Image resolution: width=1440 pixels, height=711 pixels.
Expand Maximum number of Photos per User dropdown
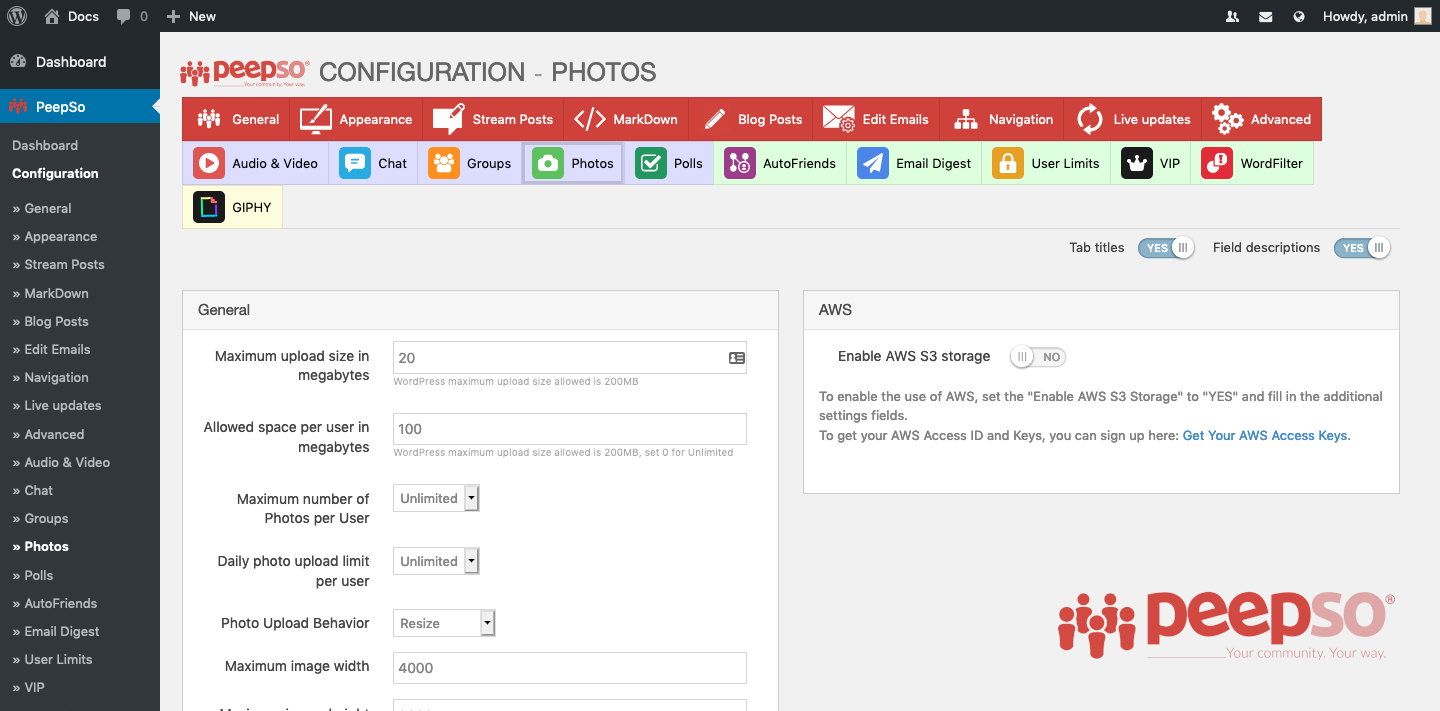pos(436,498)
